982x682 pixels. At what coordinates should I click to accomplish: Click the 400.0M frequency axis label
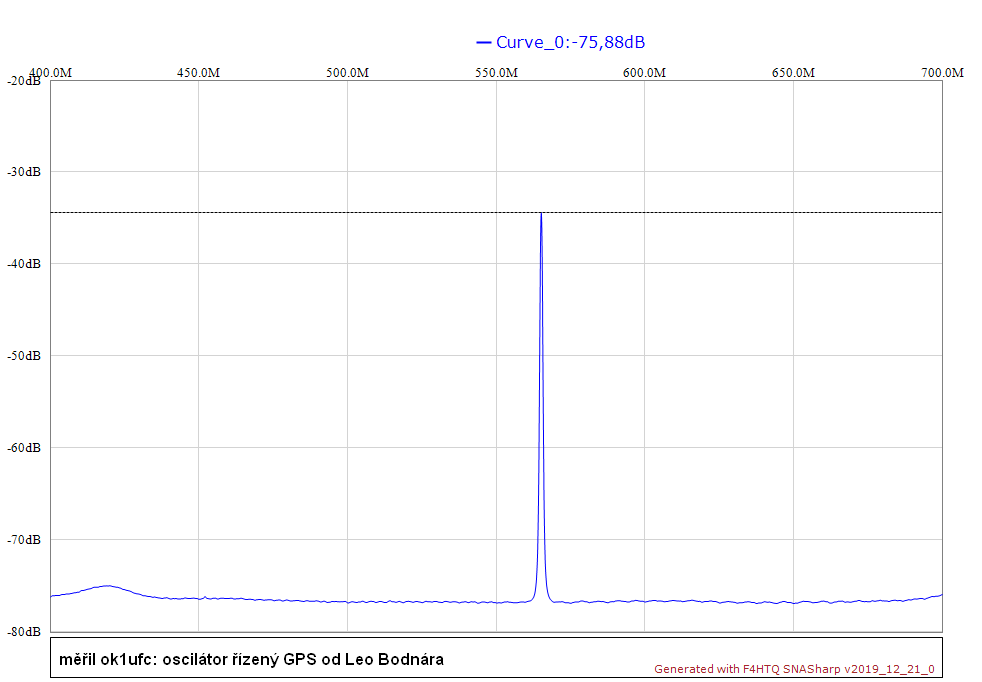coord(52,73)
